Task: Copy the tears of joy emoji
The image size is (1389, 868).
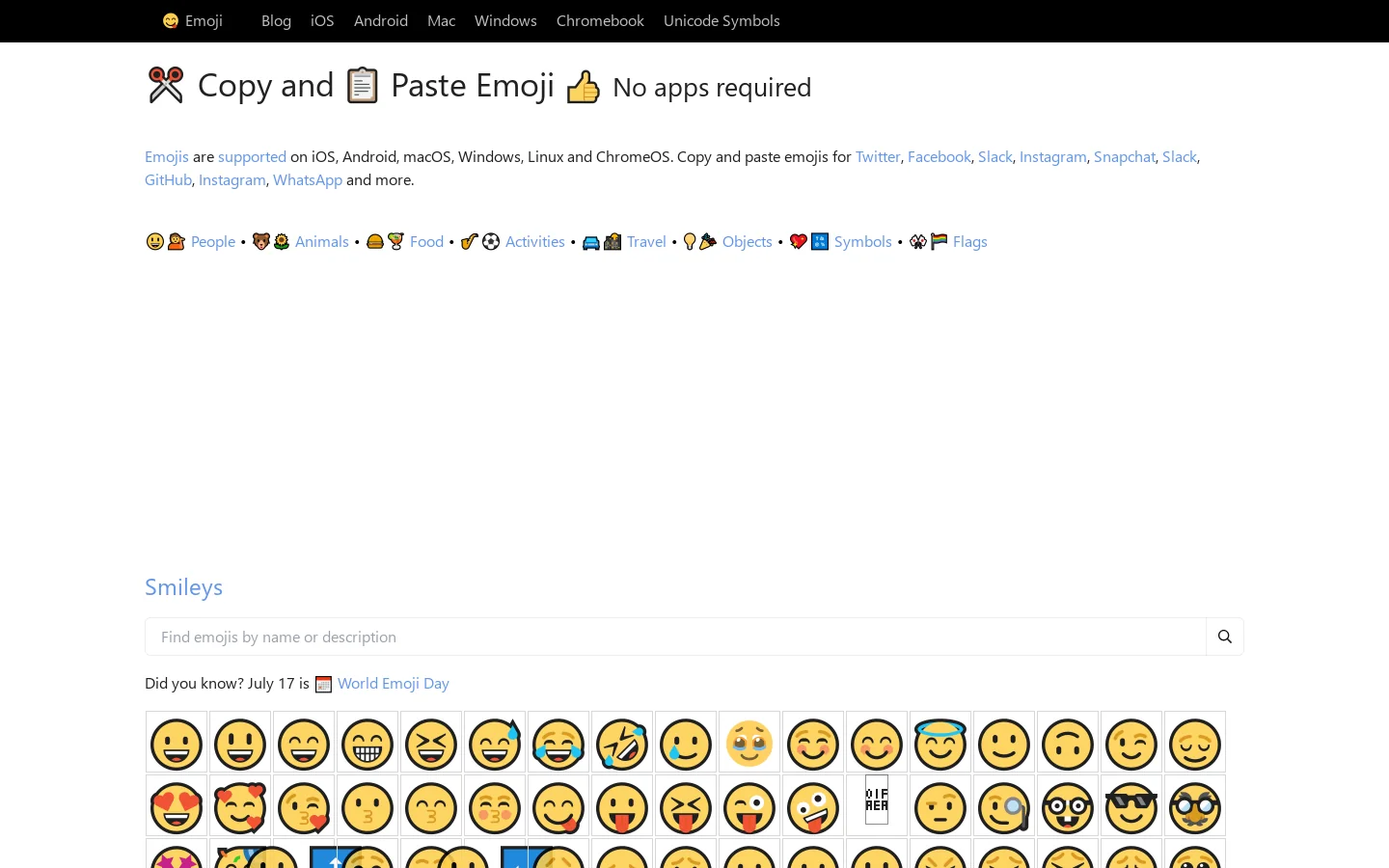Action: (558, 743)
